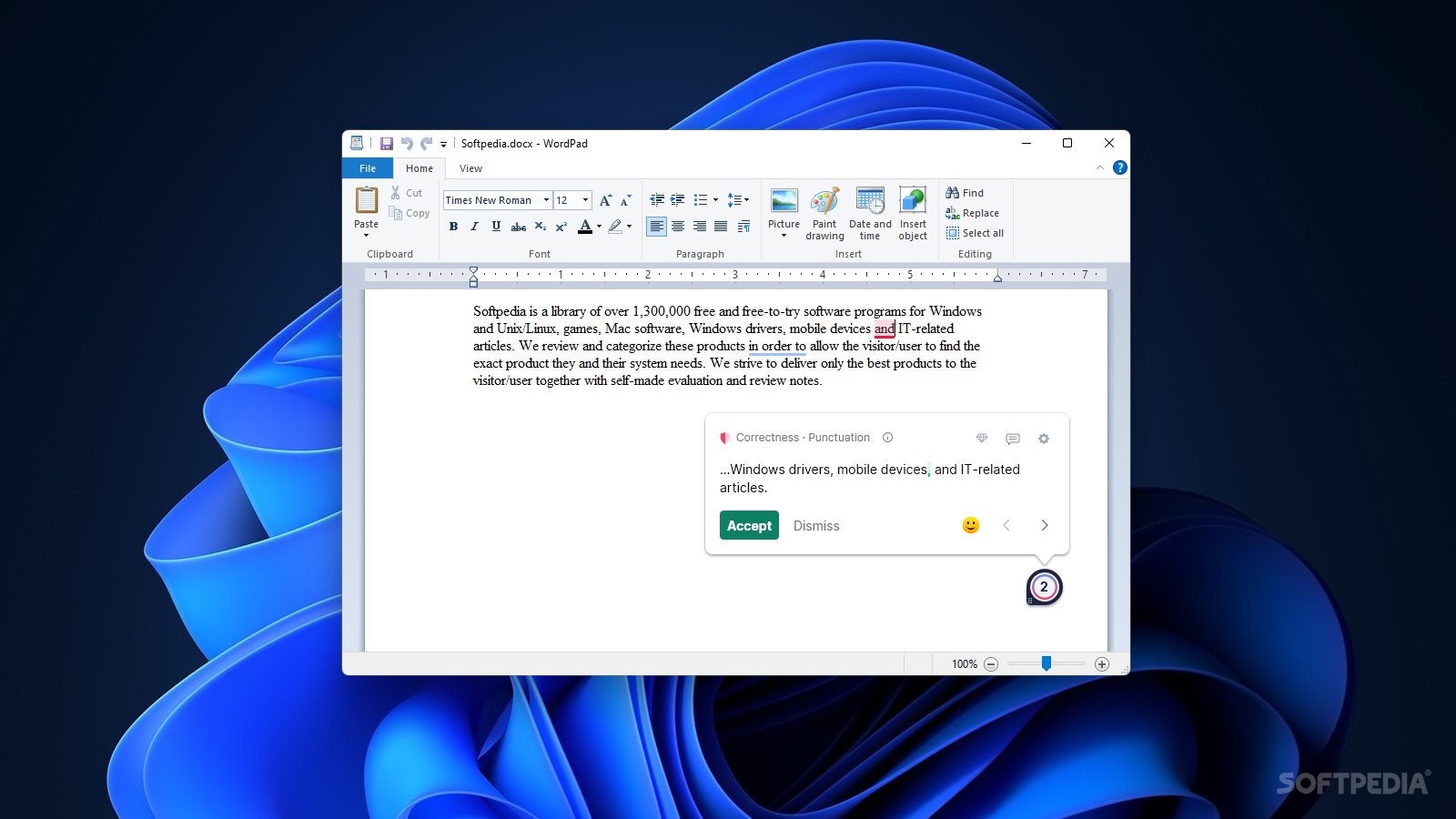The height and width of the screenshot is (819, 1456).
Task: Click the Grammarly smiley emoji icon
Action: pos(971,525)
